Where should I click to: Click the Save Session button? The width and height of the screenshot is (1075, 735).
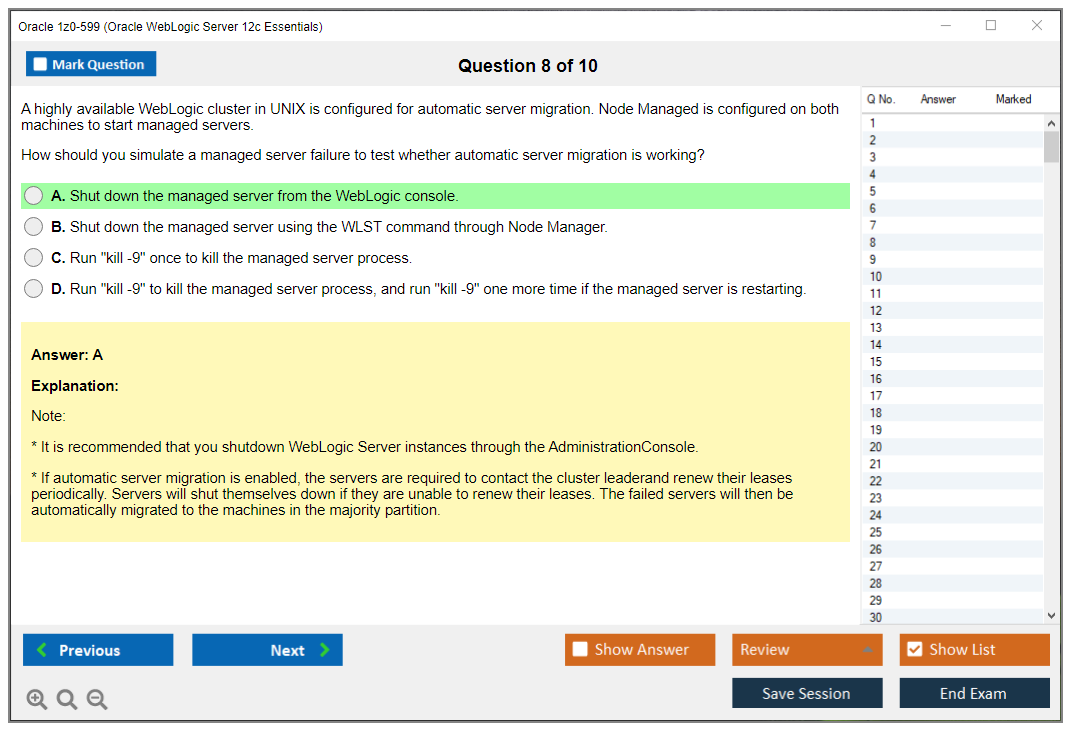806,693
